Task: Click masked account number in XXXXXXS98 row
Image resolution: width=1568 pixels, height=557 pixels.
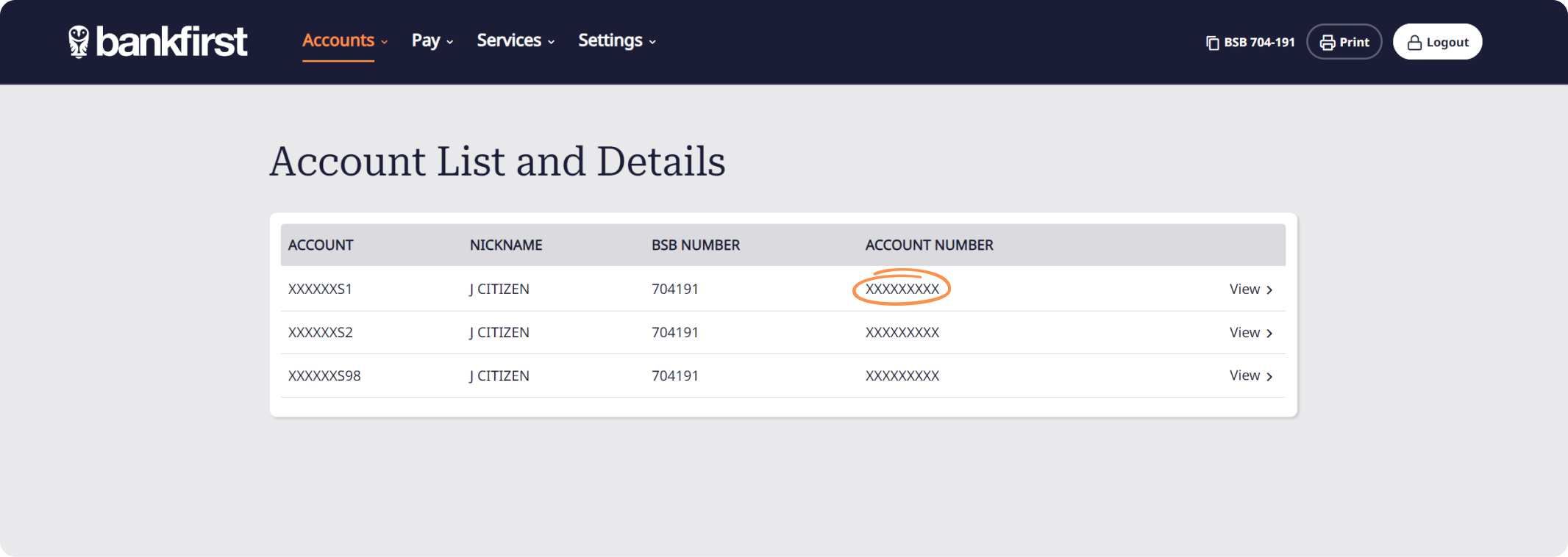Action: point(902,375)
